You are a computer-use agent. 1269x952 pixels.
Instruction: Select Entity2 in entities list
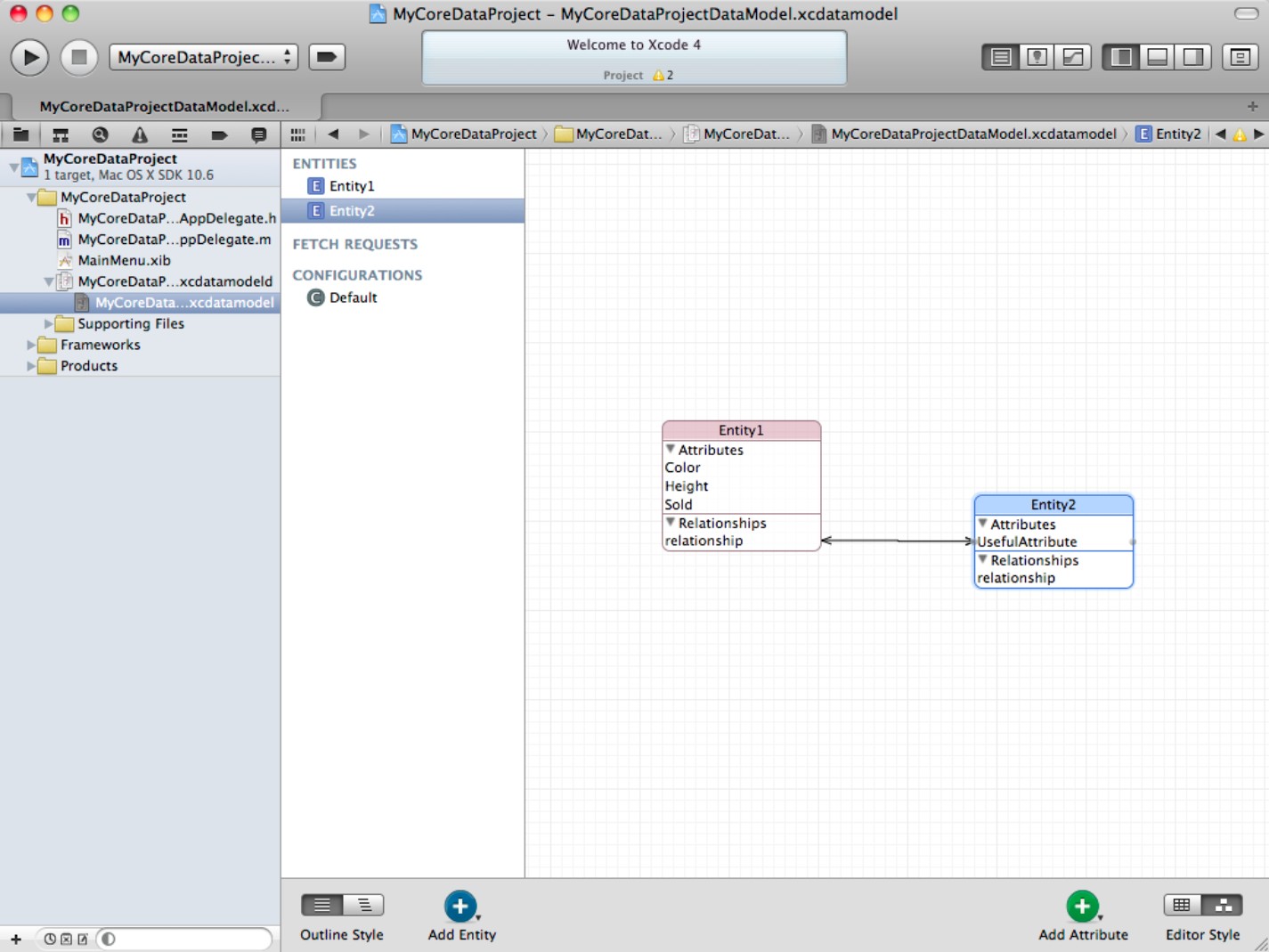tap(403, 211)
